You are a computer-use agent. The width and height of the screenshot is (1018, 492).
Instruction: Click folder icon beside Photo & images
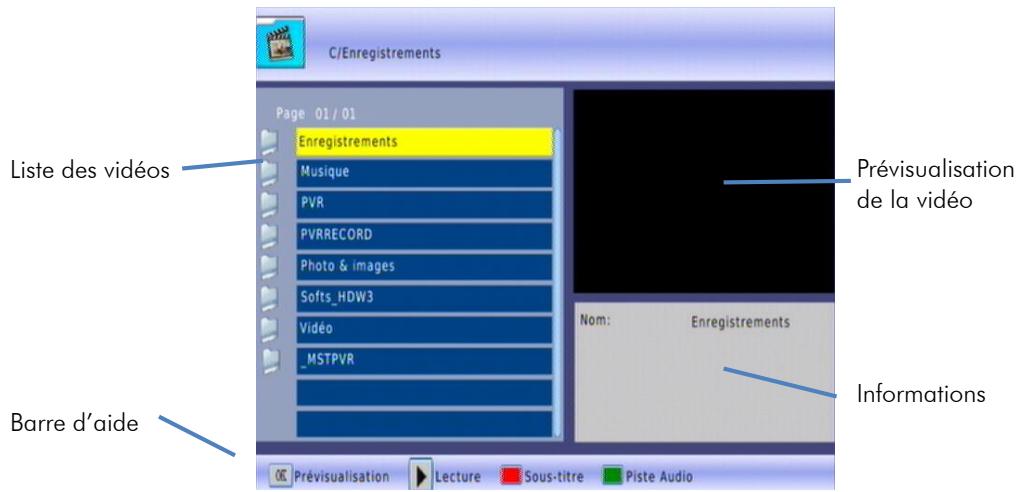coord(269,266)
